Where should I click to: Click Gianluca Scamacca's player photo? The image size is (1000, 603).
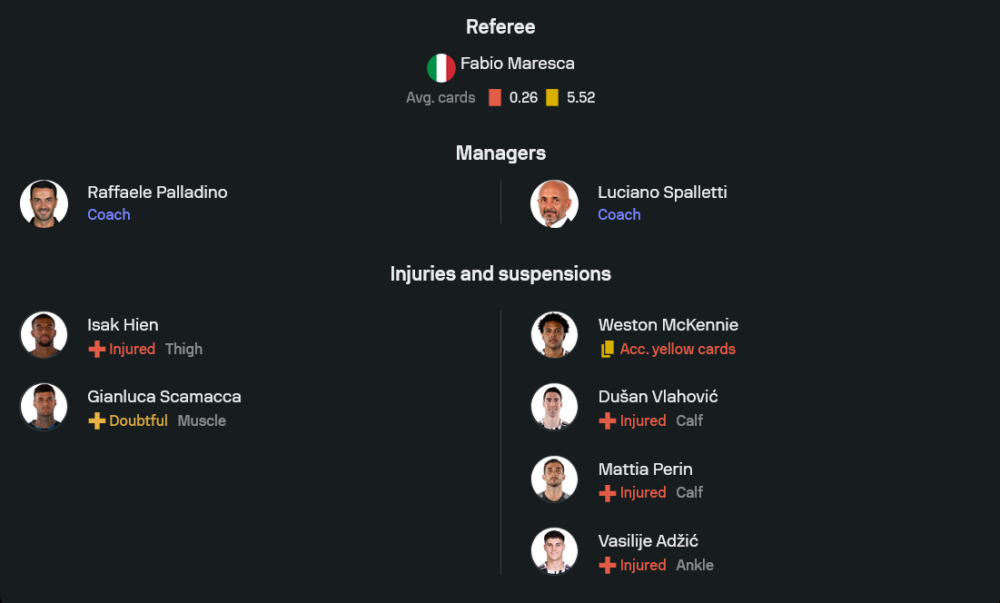tap(44, 407)
